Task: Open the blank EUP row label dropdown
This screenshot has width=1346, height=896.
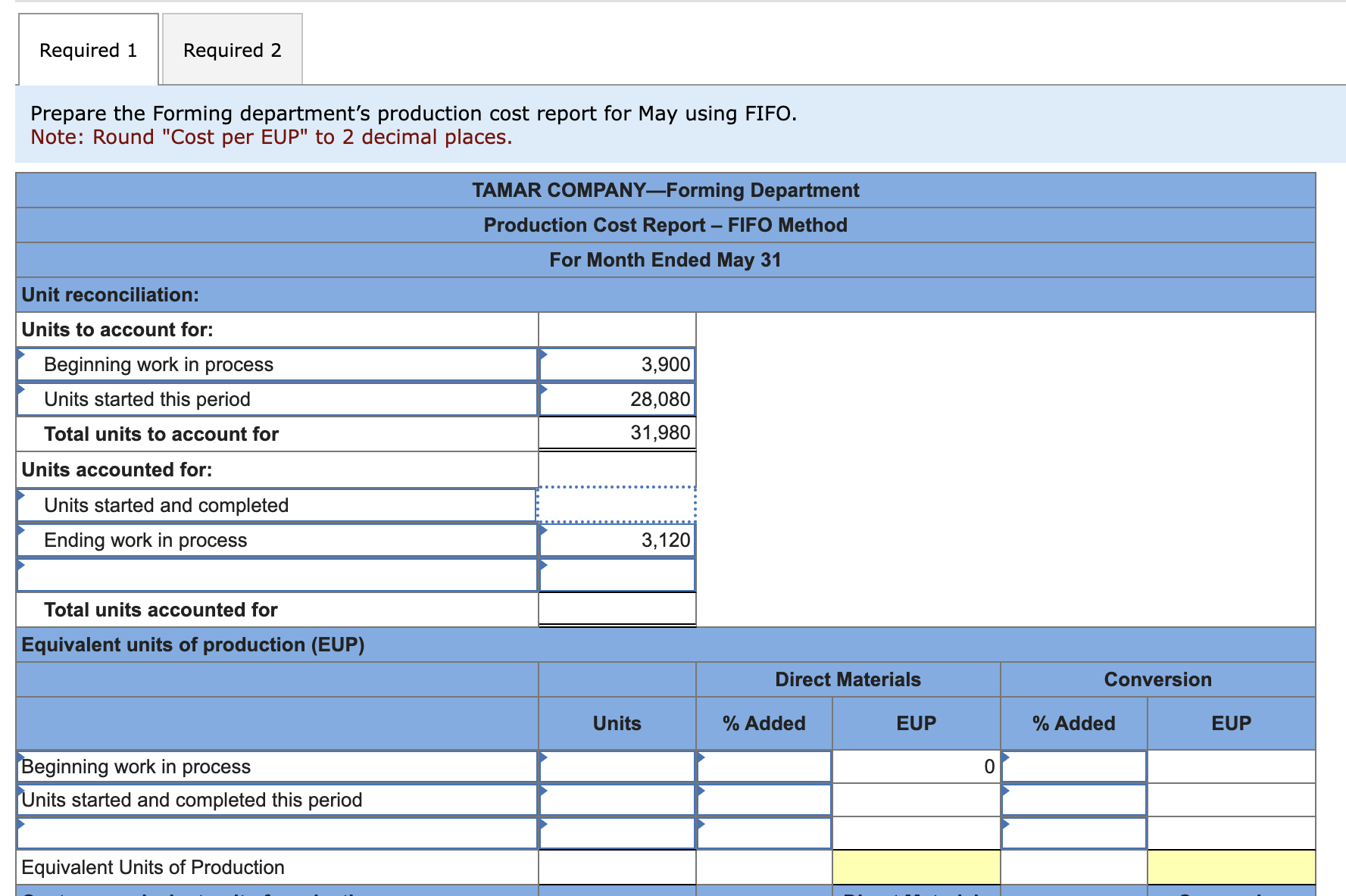Action: point(277,833)
